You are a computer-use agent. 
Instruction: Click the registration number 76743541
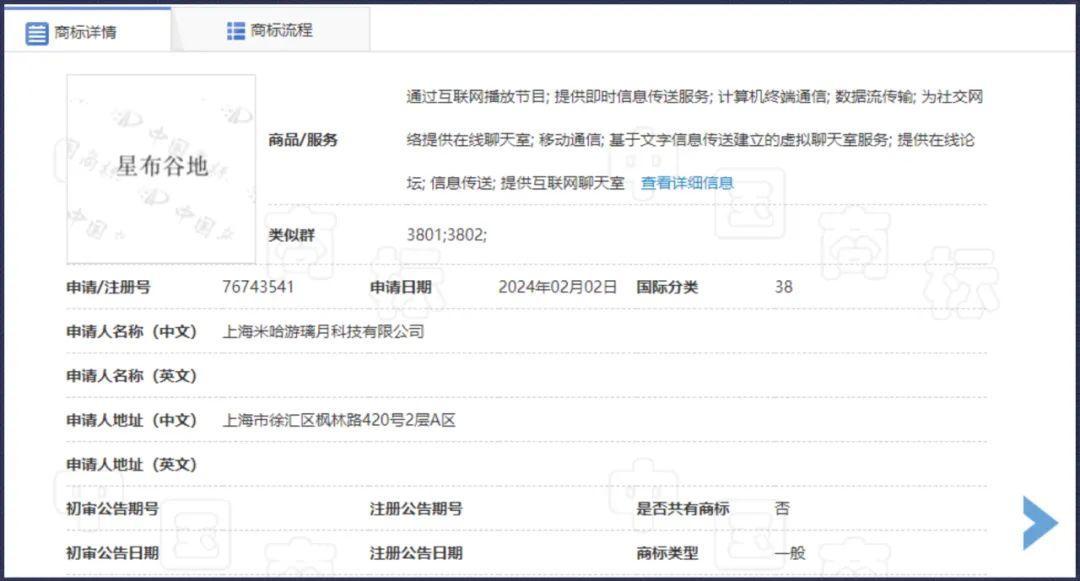click(x=258, y=287)
